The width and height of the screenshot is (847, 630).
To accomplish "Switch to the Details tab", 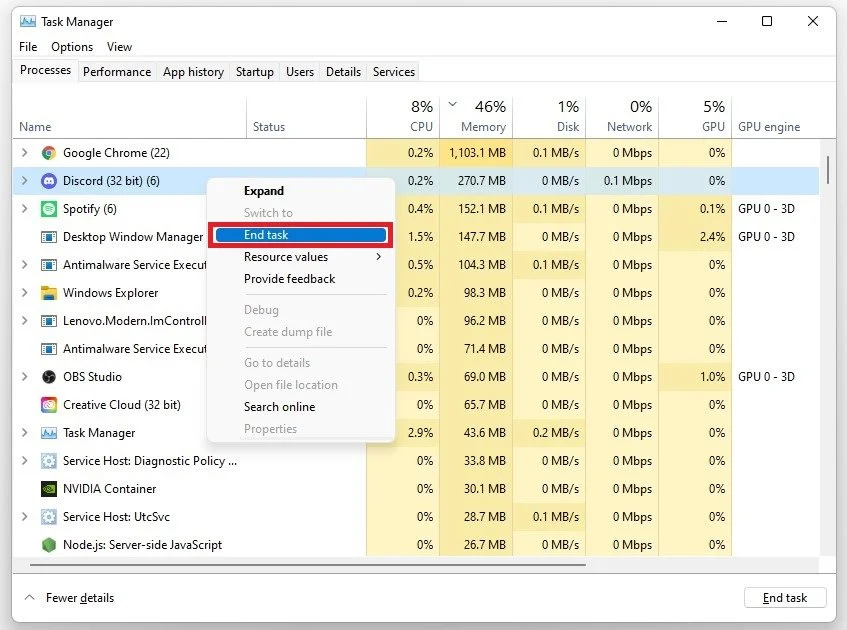I will 343,72.
